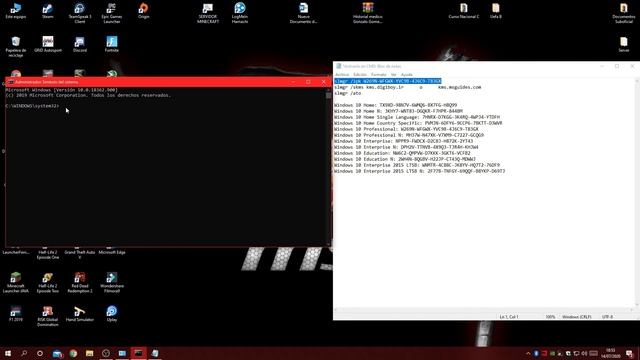Show hidden system tray icons
The height and width of the screenshot is (360, 640).
[528, 353]
